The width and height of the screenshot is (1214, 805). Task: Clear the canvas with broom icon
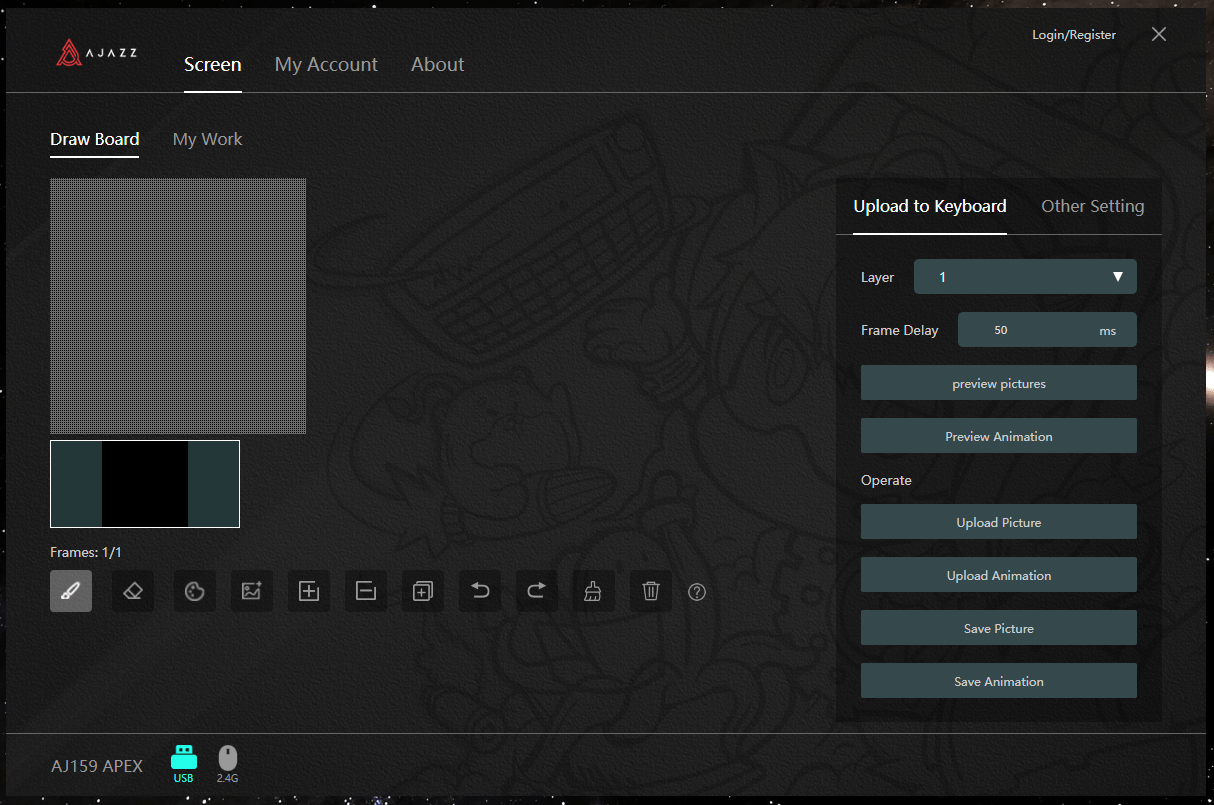[x=593, y=591]
